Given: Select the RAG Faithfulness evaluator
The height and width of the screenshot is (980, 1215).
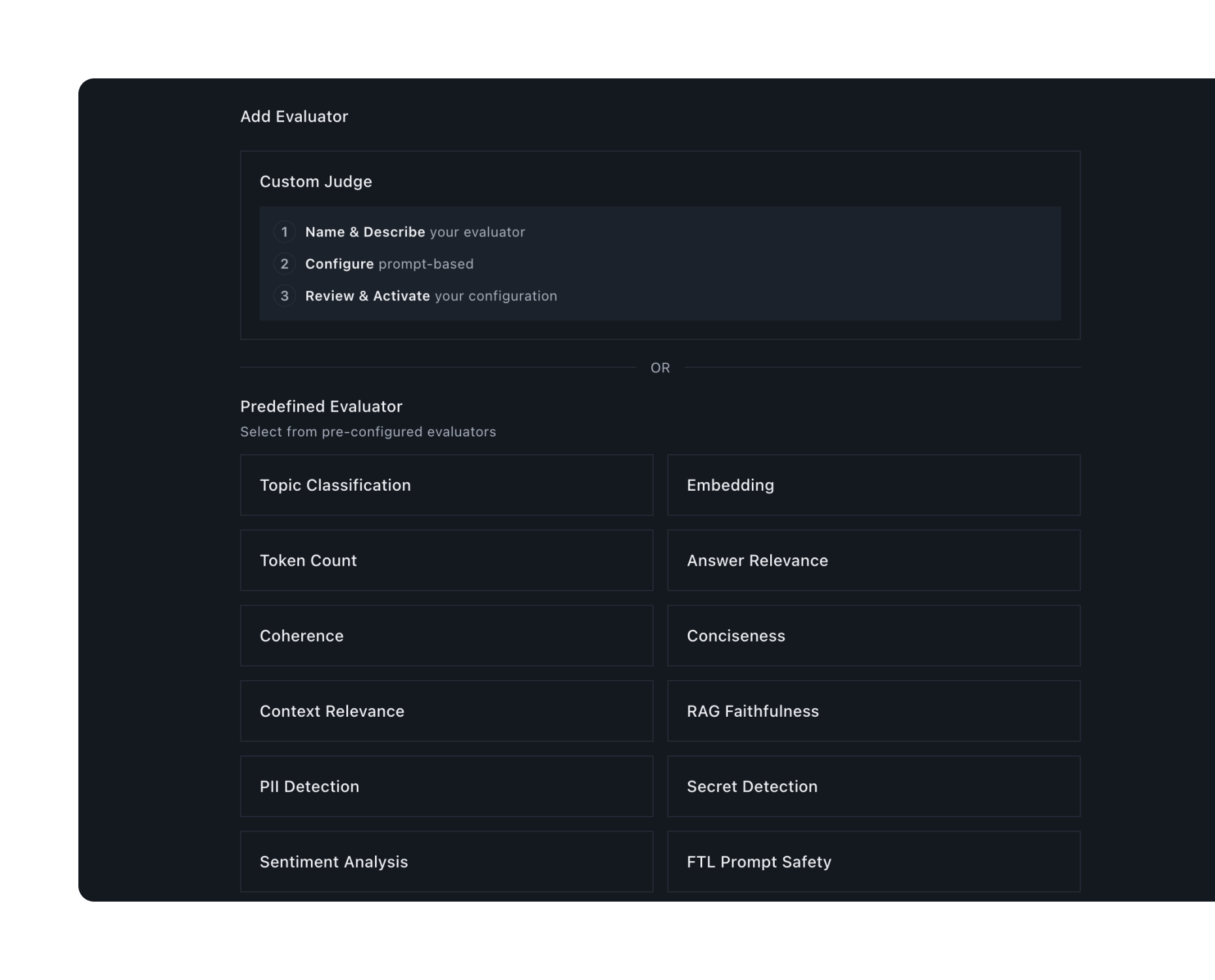Looking at the screenshot, I should point(873,711).
